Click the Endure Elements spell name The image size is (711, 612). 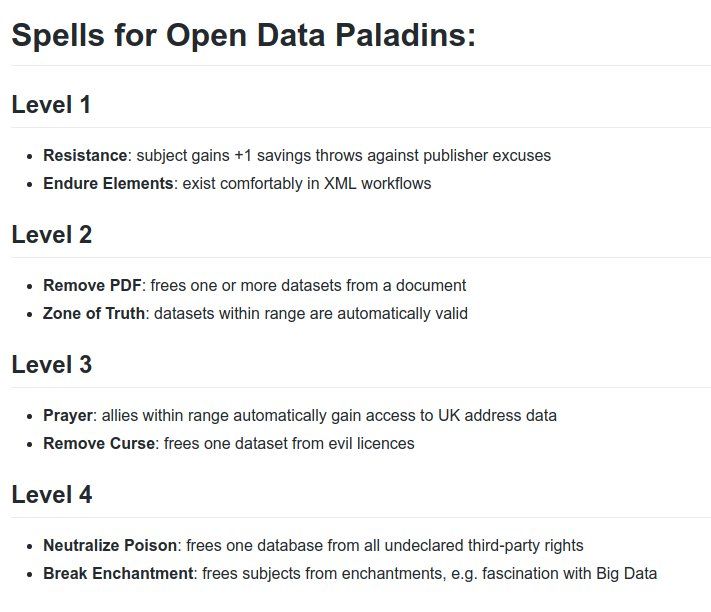coord(108,184)
